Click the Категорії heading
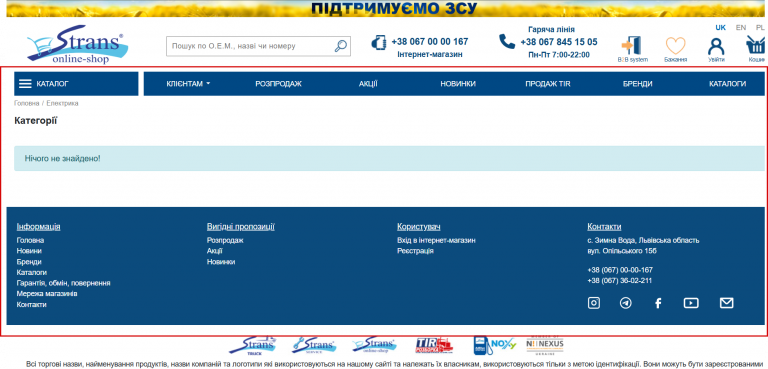 [x=36, y=121]
